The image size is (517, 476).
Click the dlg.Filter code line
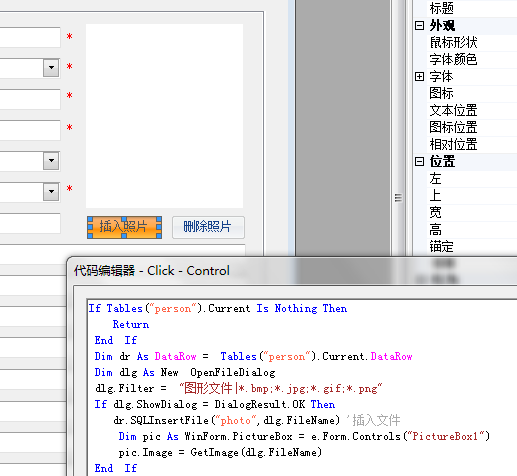(x=239, y=388)
